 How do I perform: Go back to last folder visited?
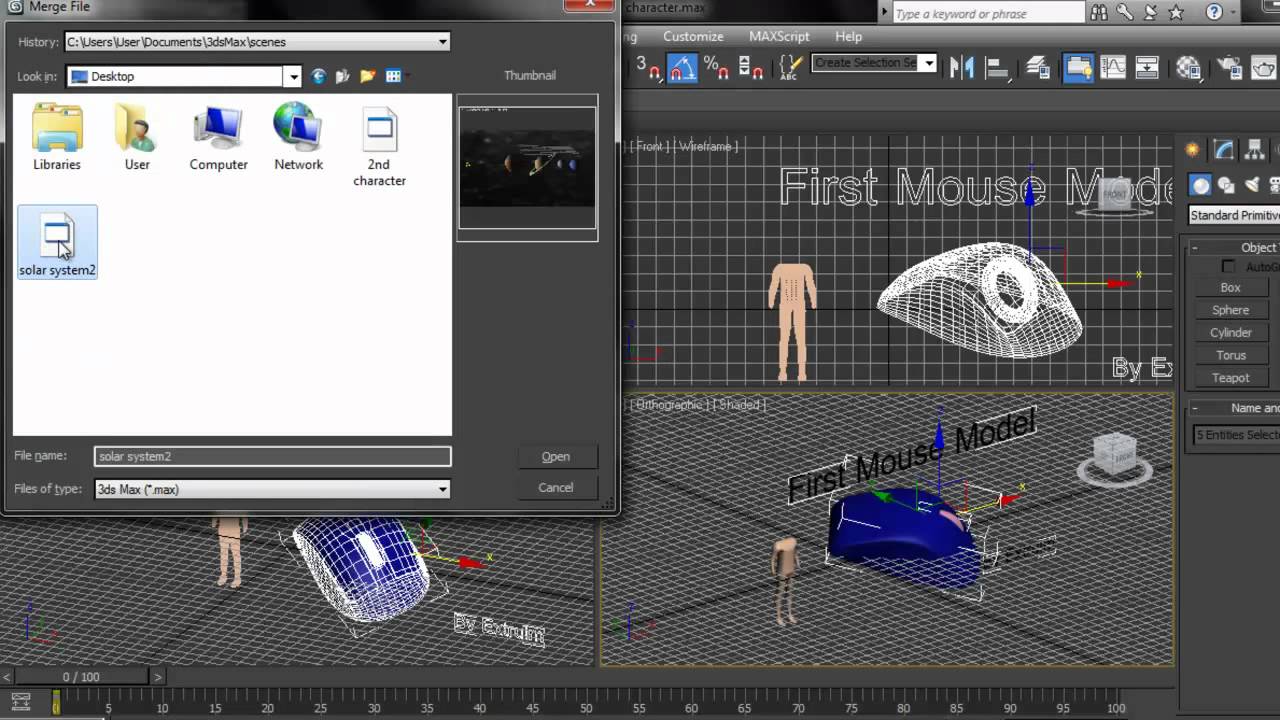click(x=319, y=76)
